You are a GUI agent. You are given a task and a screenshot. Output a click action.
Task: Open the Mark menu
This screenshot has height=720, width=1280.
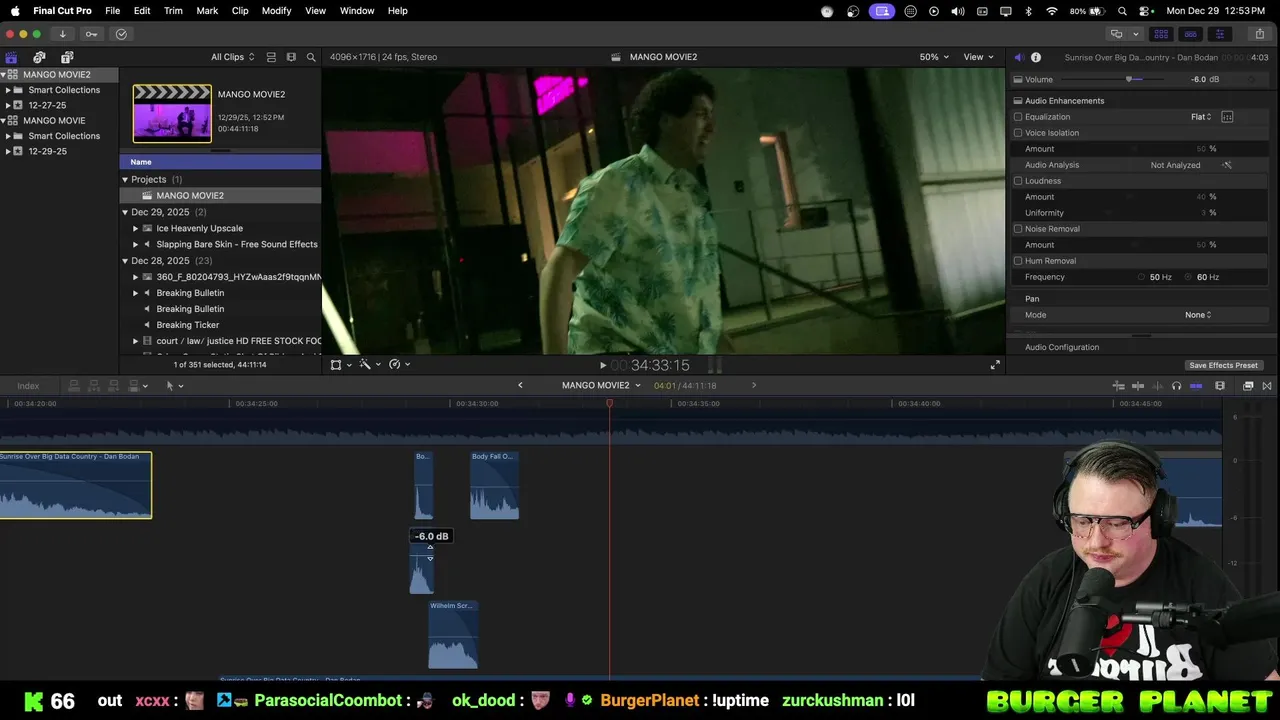click(207, 11)
